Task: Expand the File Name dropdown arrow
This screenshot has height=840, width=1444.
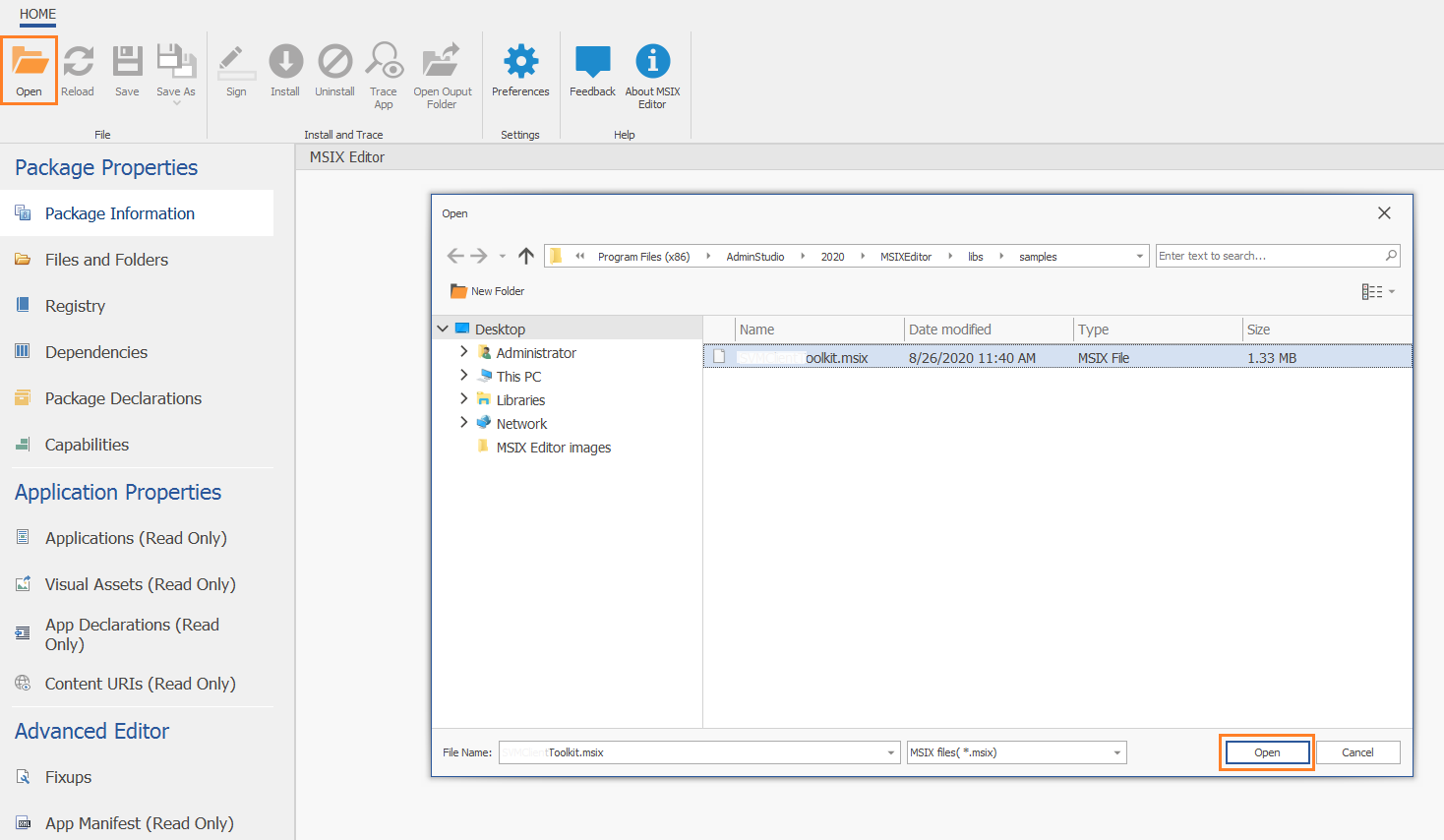Action: (x=891, y=752)
